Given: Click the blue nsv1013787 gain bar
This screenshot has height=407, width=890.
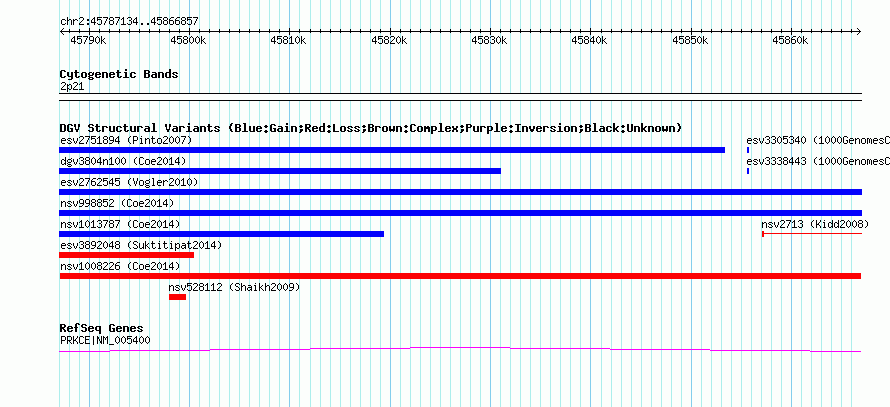Looking at the screenshot, I should [221, 234].
